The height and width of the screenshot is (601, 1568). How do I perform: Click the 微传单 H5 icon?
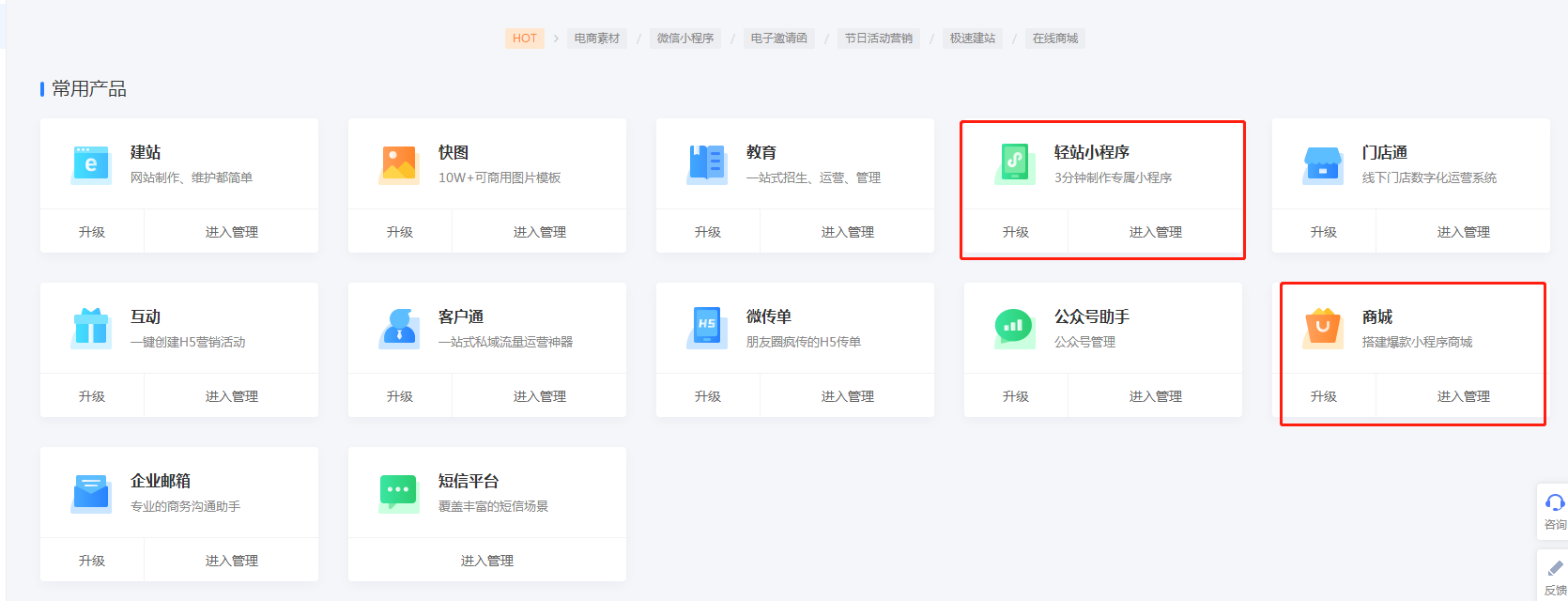707,329
